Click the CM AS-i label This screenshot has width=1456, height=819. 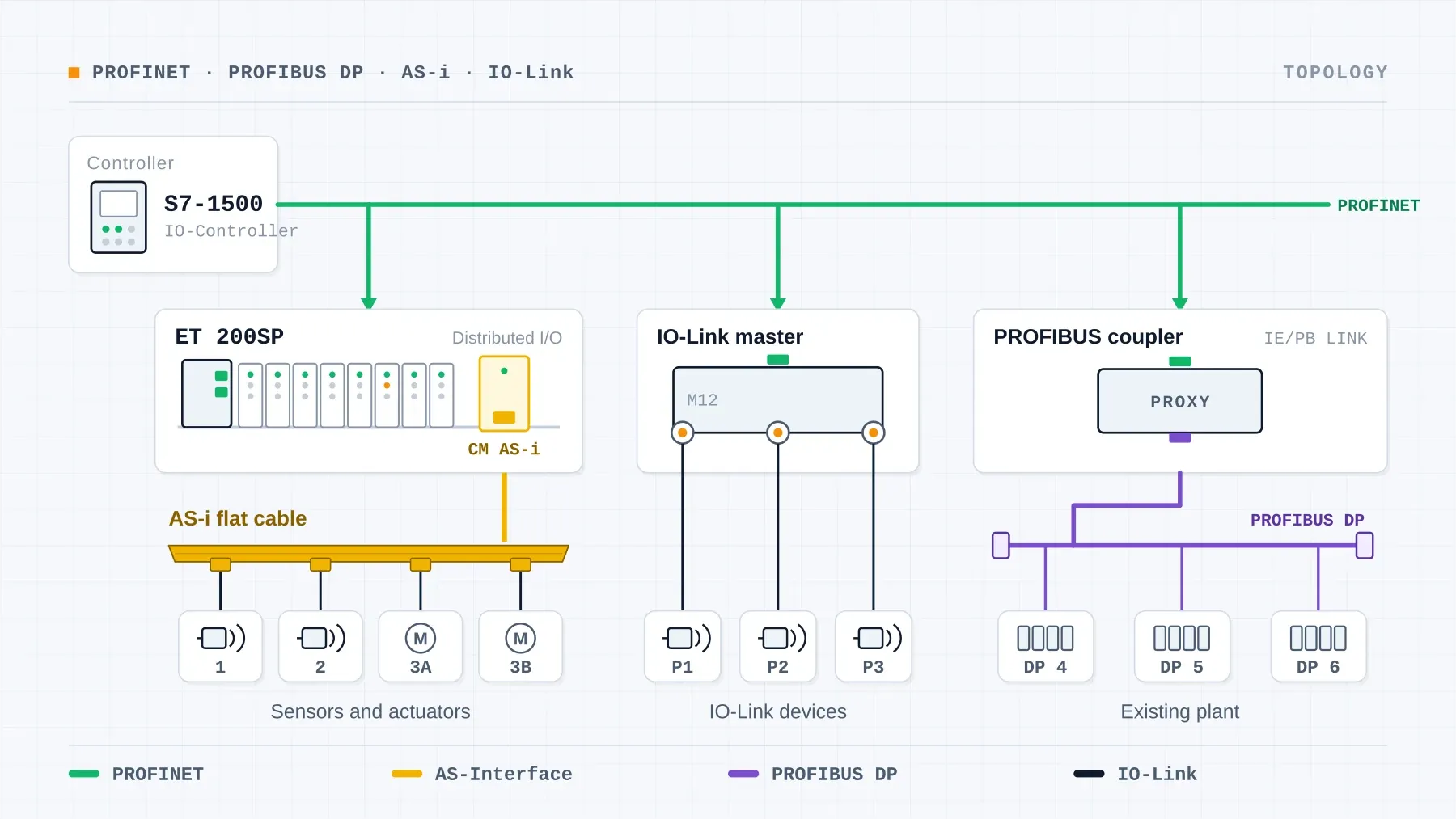click(x=504, y=449)
